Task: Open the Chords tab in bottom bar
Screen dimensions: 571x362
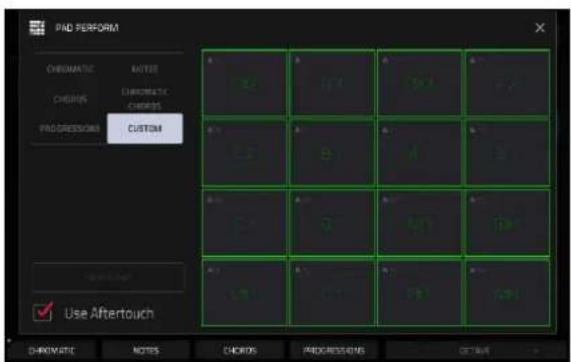Action: pyautogui.click(x=240, y=351)
